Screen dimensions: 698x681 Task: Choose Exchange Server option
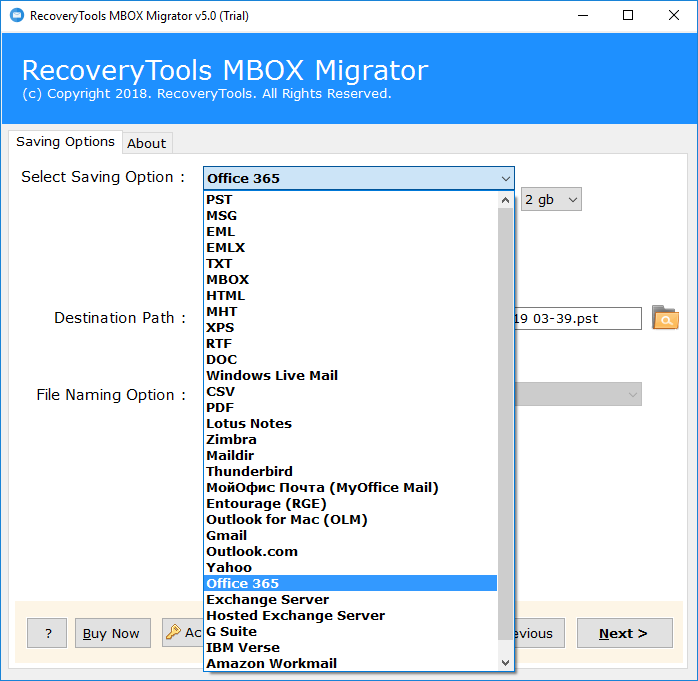pyautogui.click(x=350, y=599)
